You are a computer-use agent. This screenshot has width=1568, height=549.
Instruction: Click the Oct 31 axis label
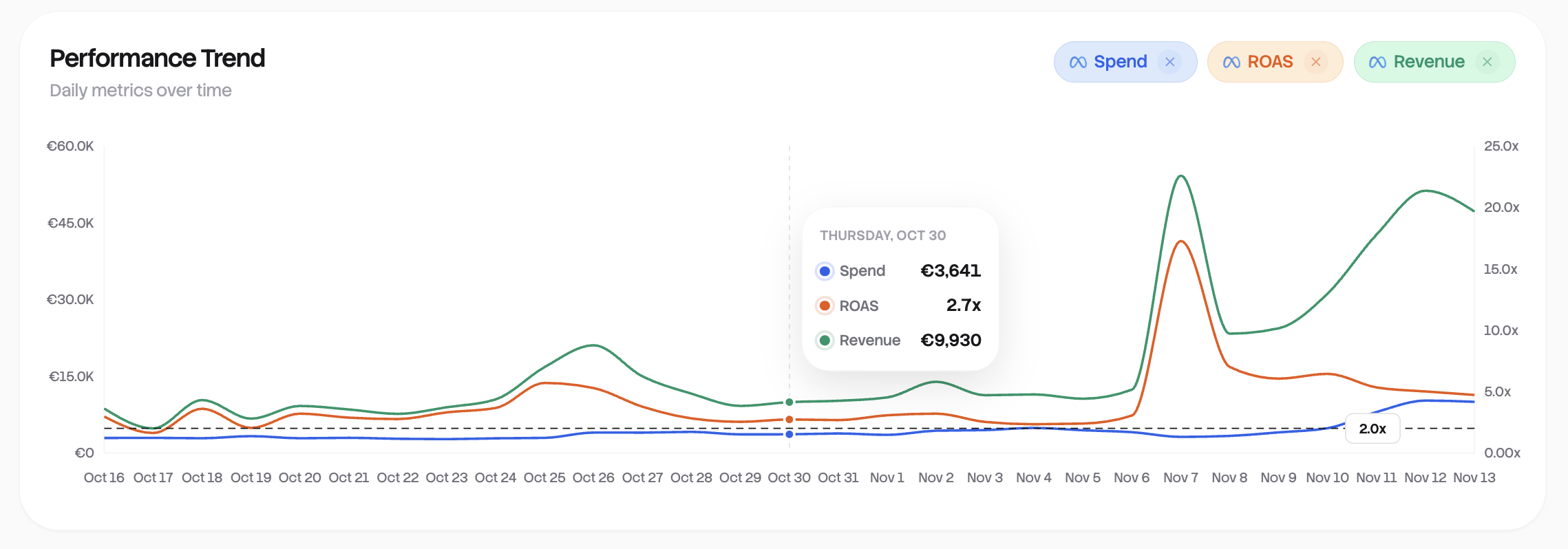[838, 477]
